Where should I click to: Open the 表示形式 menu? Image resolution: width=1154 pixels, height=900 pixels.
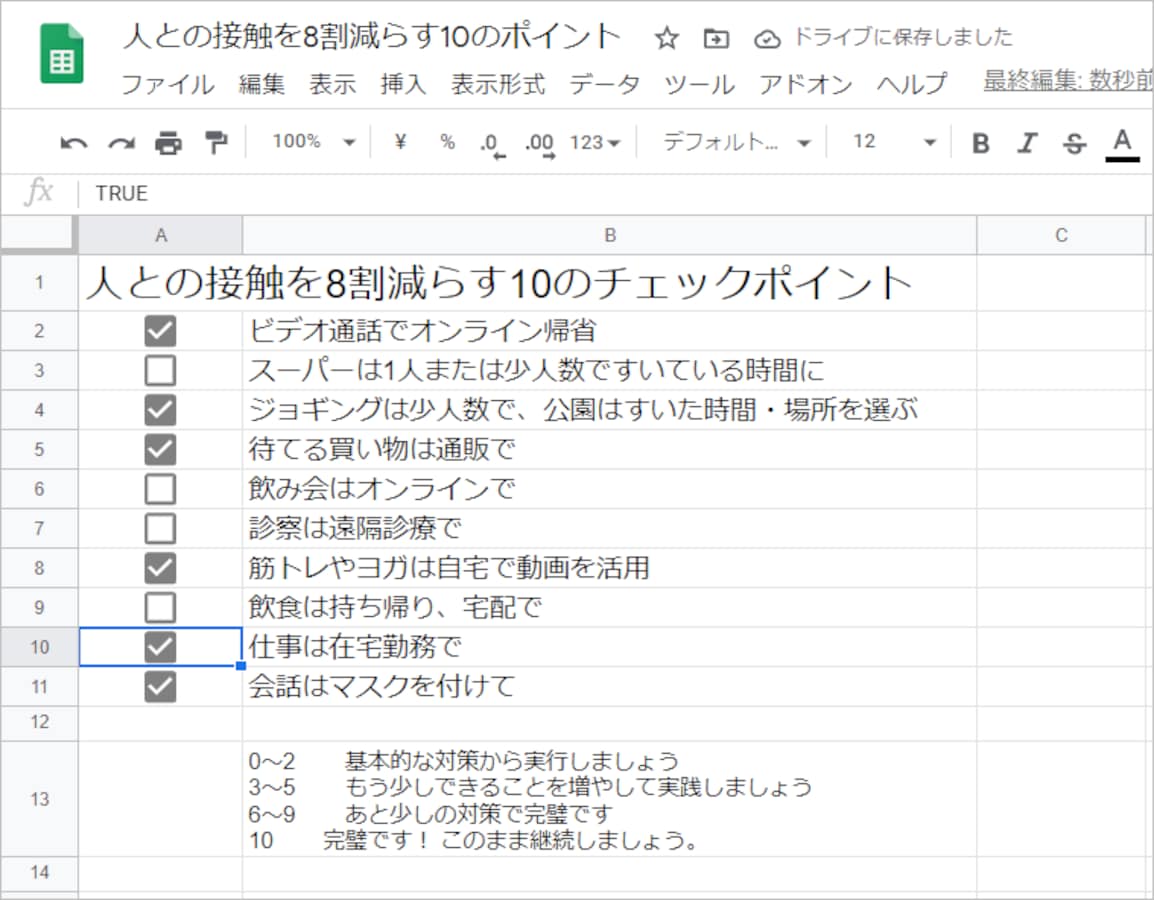(x=498, y=84)
